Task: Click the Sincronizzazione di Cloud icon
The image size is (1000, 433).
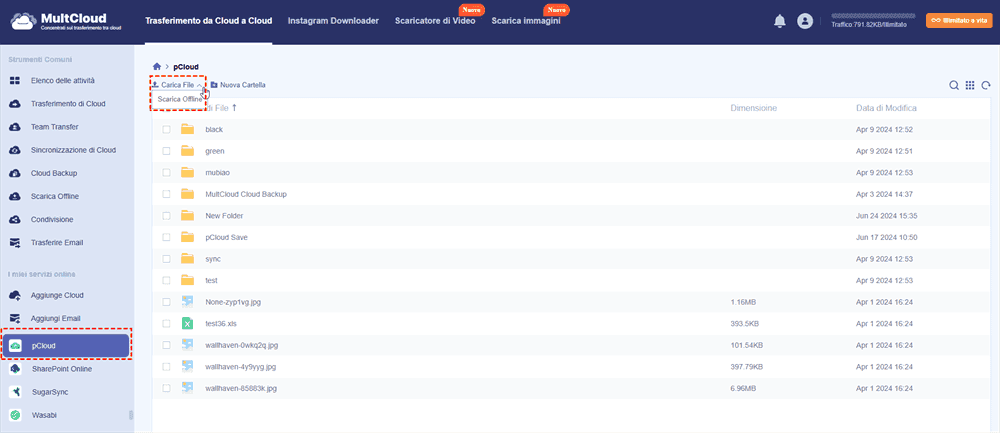Action: pos(15,150)
